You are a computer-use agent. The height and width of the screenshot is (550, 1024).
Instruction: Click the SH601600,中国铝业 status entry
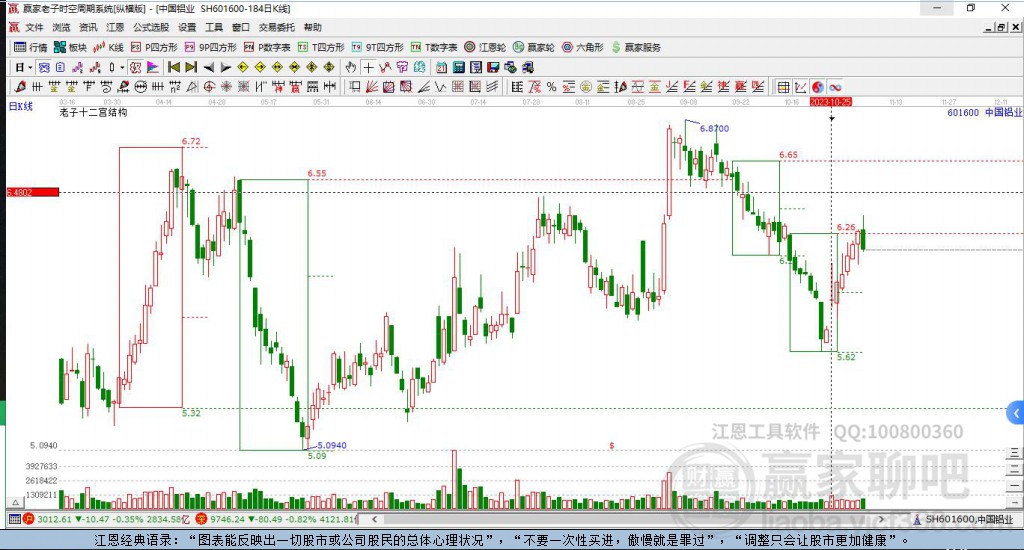point(963,519)
